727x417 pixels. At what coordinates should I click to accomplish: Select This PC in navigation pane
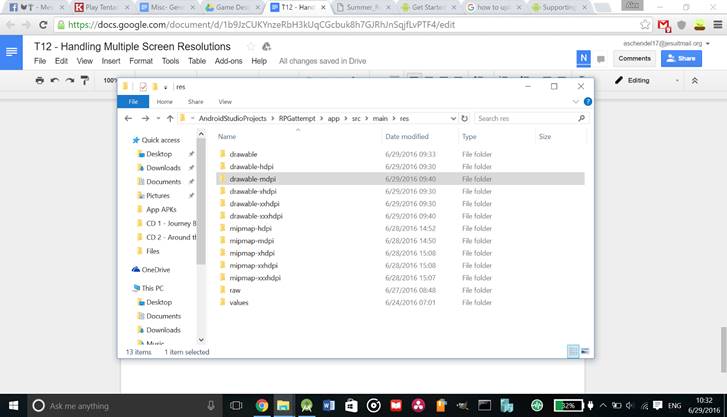148,288
